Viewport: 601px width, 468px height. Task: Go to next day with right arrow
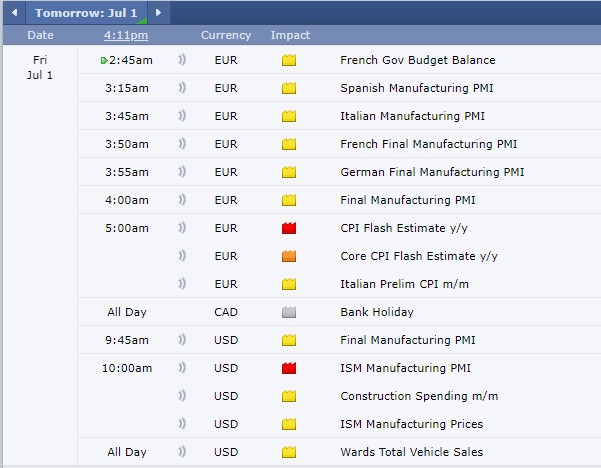(x=158, y=13)
